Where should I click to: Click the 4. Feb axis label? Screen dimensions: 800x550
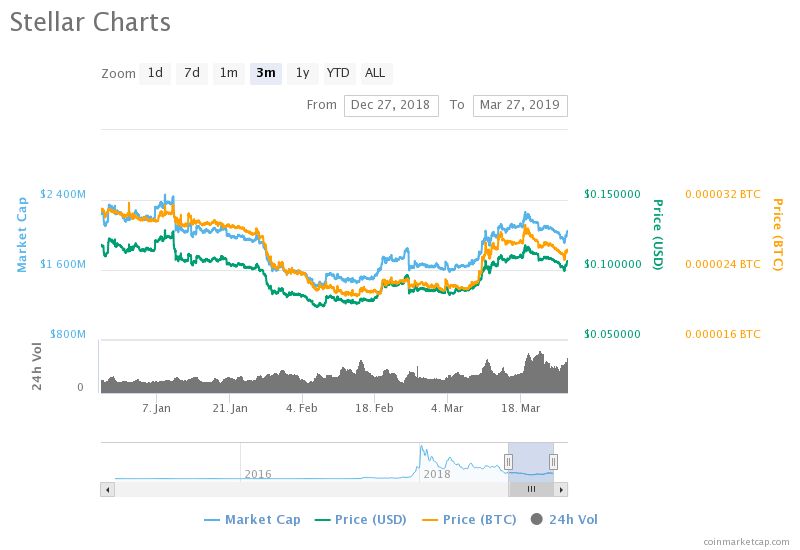[302, 409]
